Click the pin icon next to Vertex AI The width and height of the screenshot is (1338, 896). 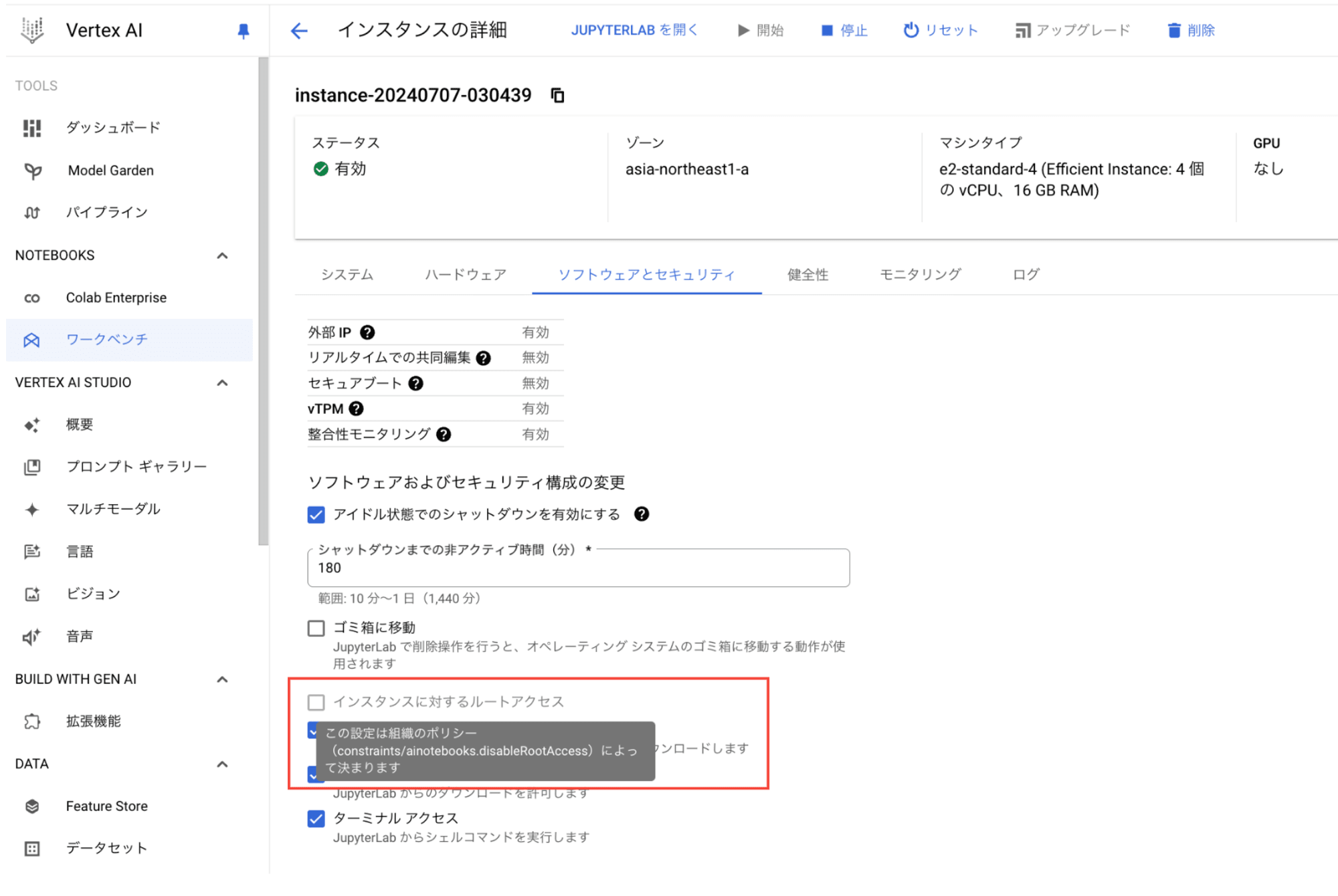tap(244, 31)
